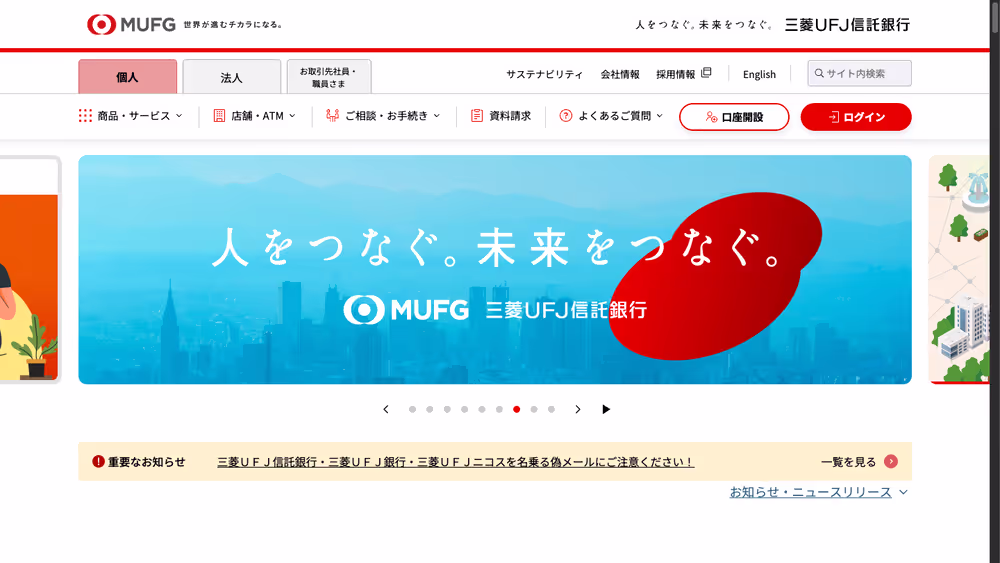Screen dimensions: 1000x563
Task: Click the red arrow icon beside 一覧を見る
Action: pyautogui.click(x=891, y=462)
